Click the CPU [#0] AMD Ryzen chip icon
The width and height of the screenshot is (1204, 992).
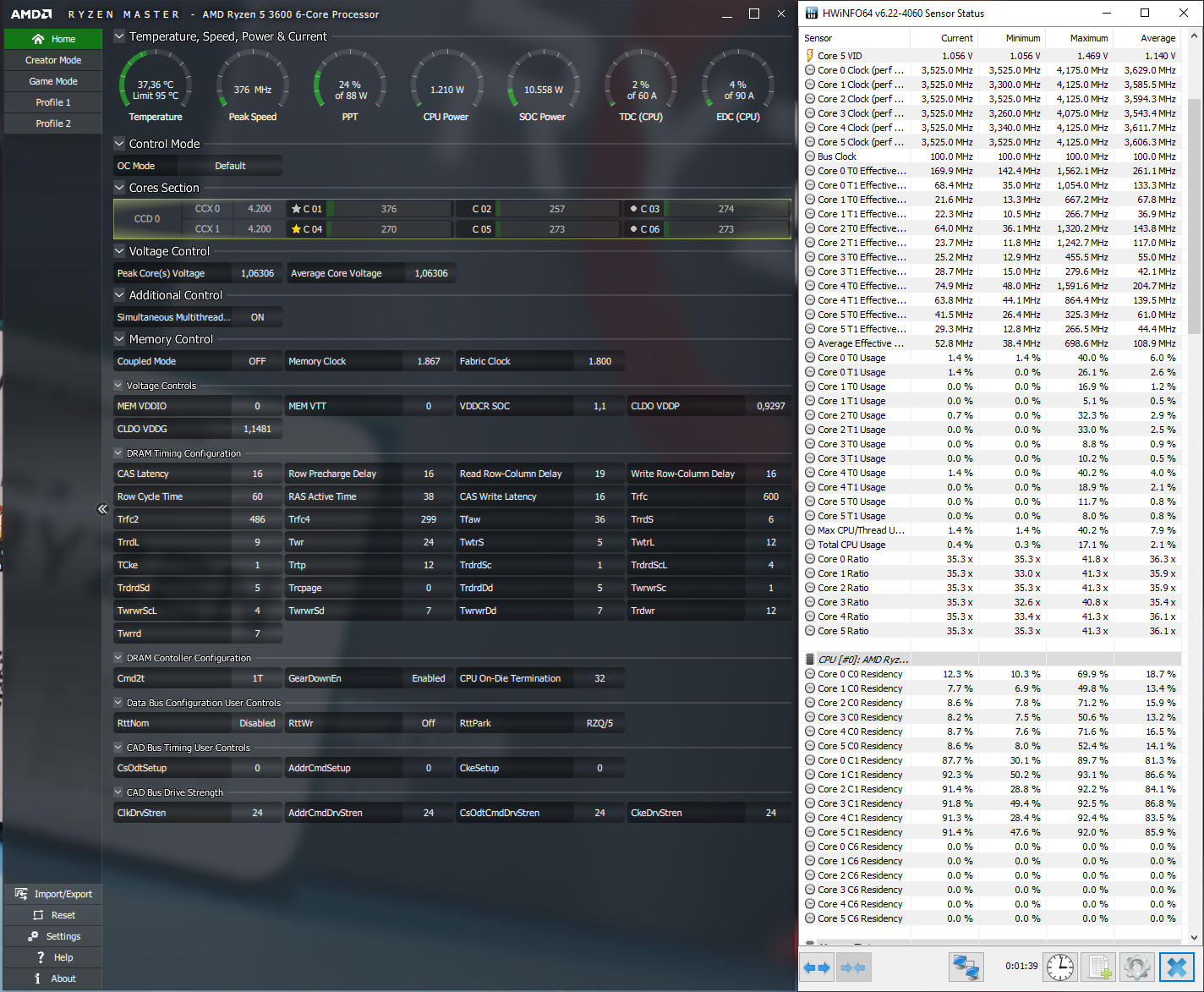coord(810,660)
